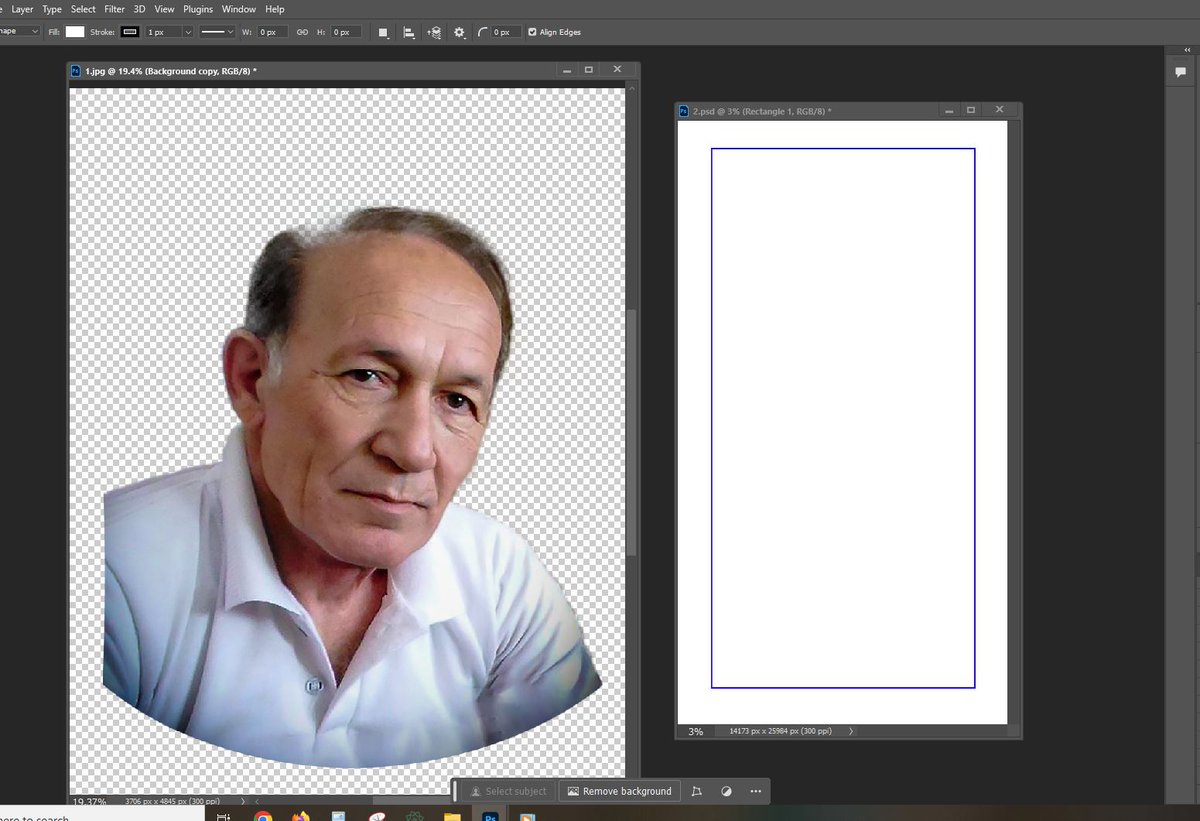Open the Help menu
This screenshot has width=1200, height=821.
click(x=275, y=9)
